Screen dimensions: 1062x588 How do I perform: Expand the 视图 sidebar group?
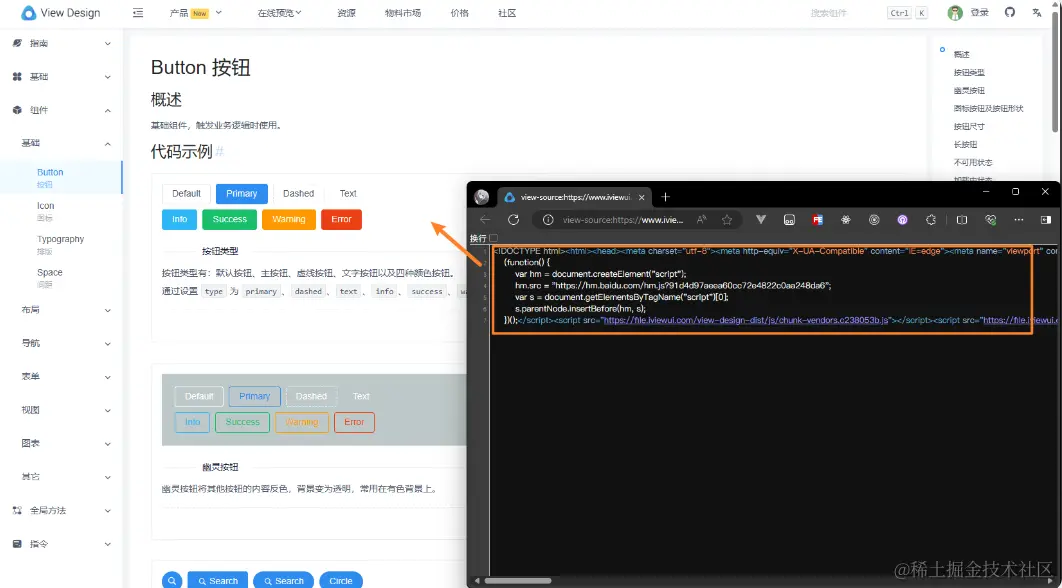[61, 410]
